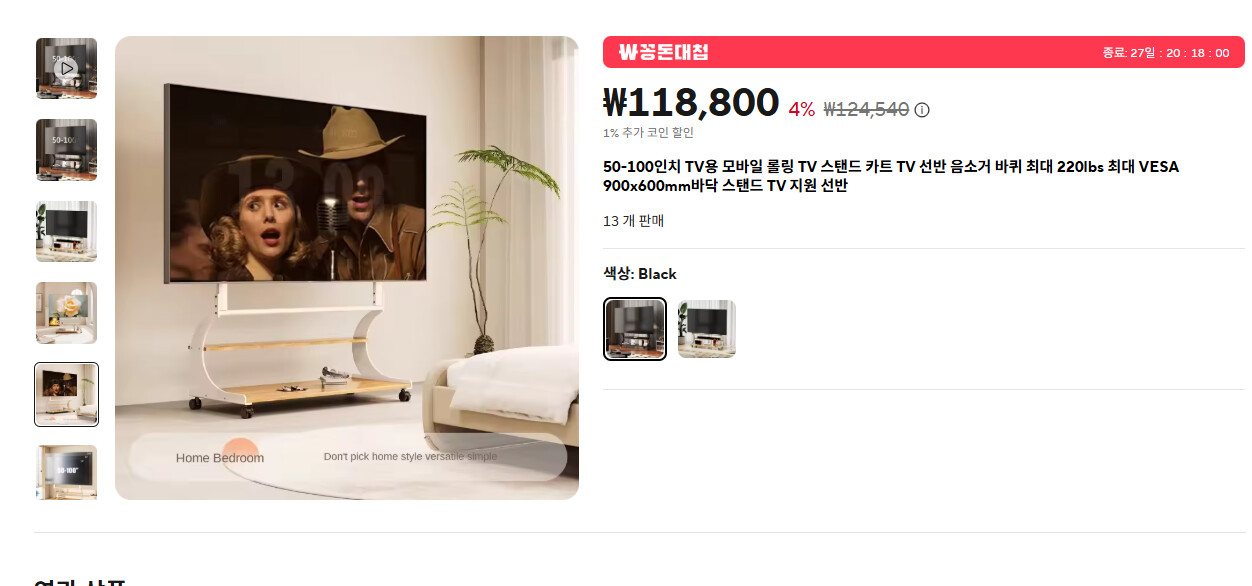Click the Home Bedroom caption in image
Image resolution: width=1252 pixels, height=586 pixels.
click(x=220, y=458)
